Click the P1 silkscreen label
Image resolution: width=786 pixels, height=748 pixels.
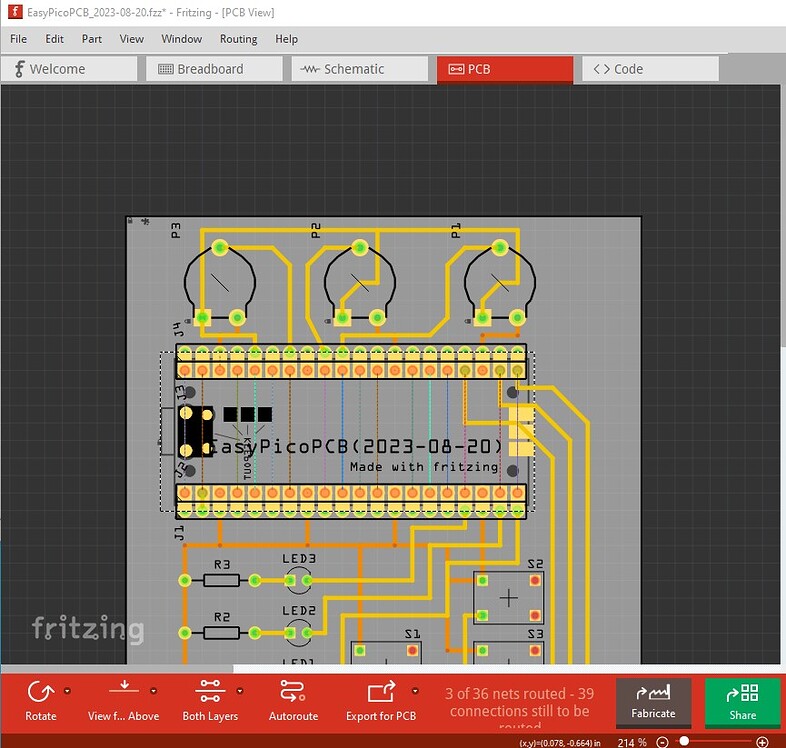coord(455,231)
